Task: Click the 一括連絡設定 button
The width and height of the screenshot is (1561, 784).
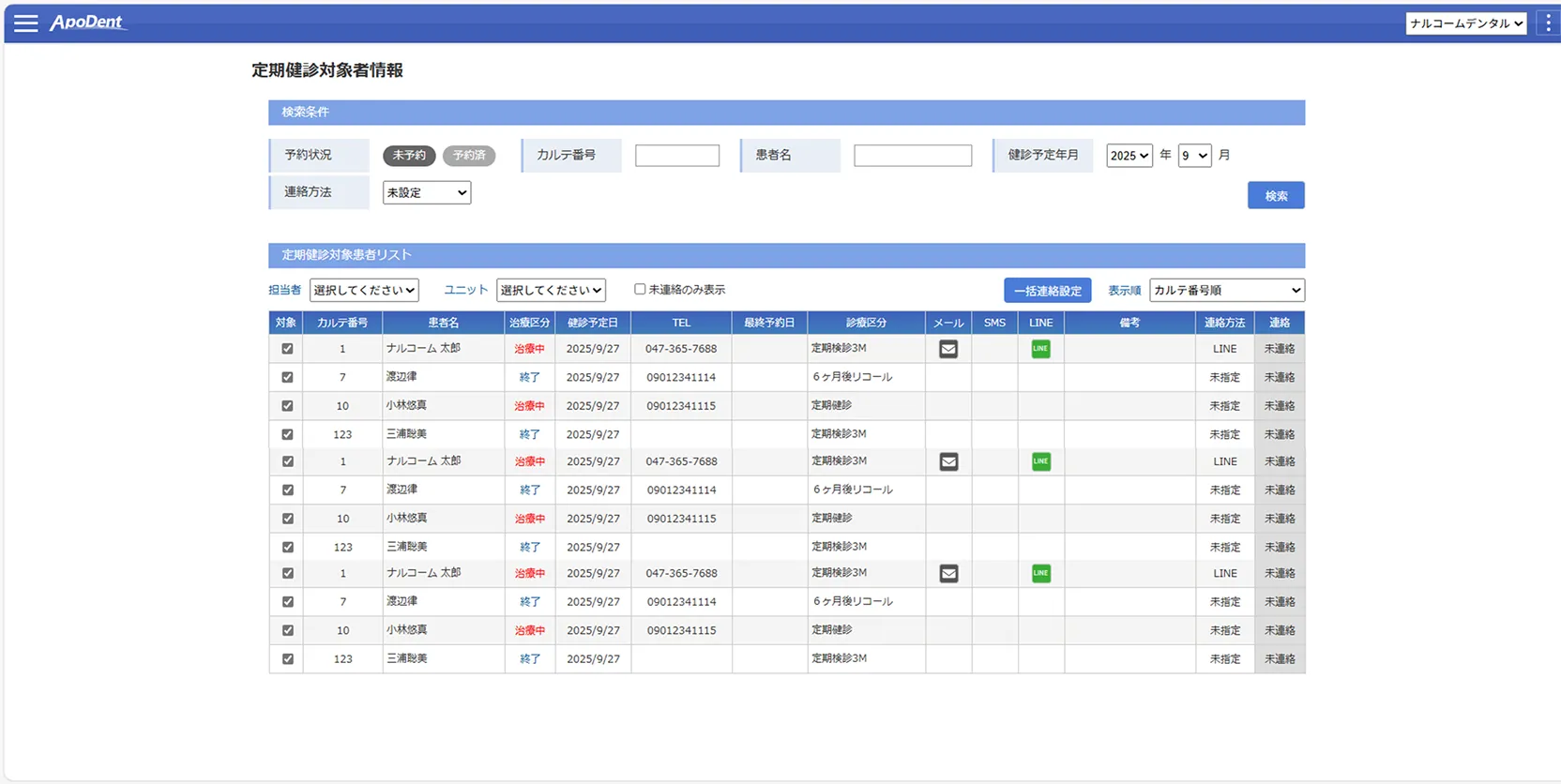Action: tap(1047, 291)
